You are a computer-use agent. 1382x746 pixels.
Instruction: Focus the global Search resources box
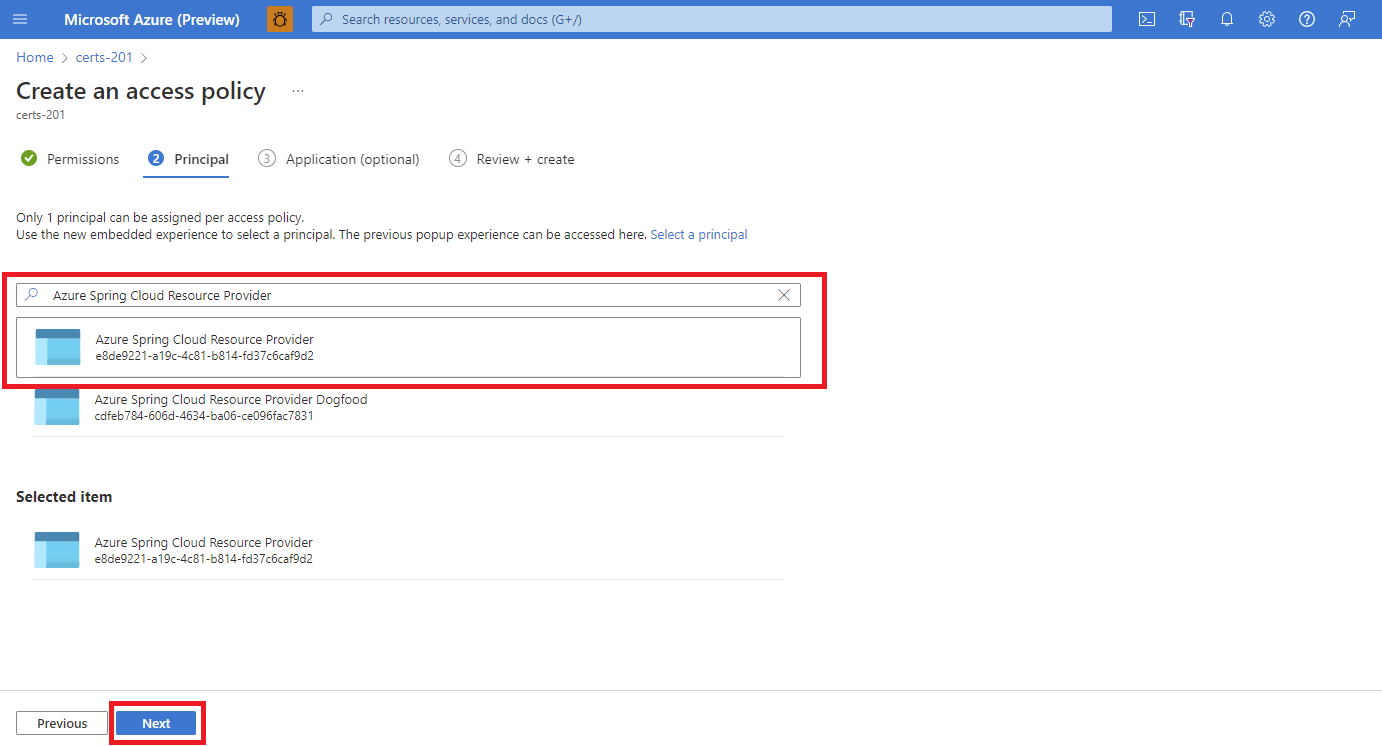712,19
